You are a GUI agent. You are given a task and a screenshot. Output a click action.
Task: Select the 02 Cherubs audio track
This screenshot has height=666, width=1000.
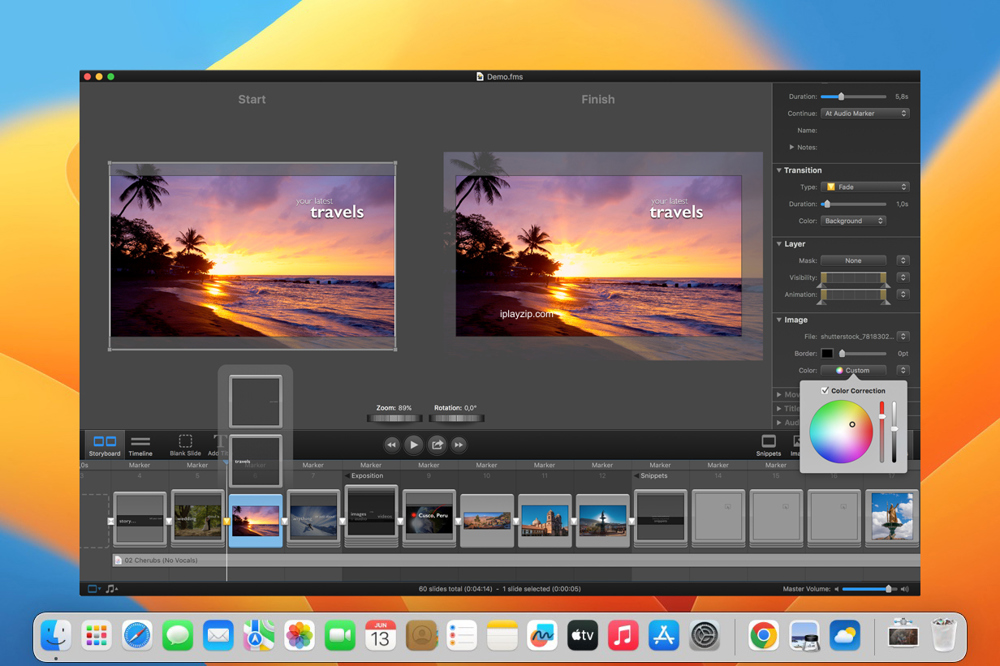tap(515, 560)
